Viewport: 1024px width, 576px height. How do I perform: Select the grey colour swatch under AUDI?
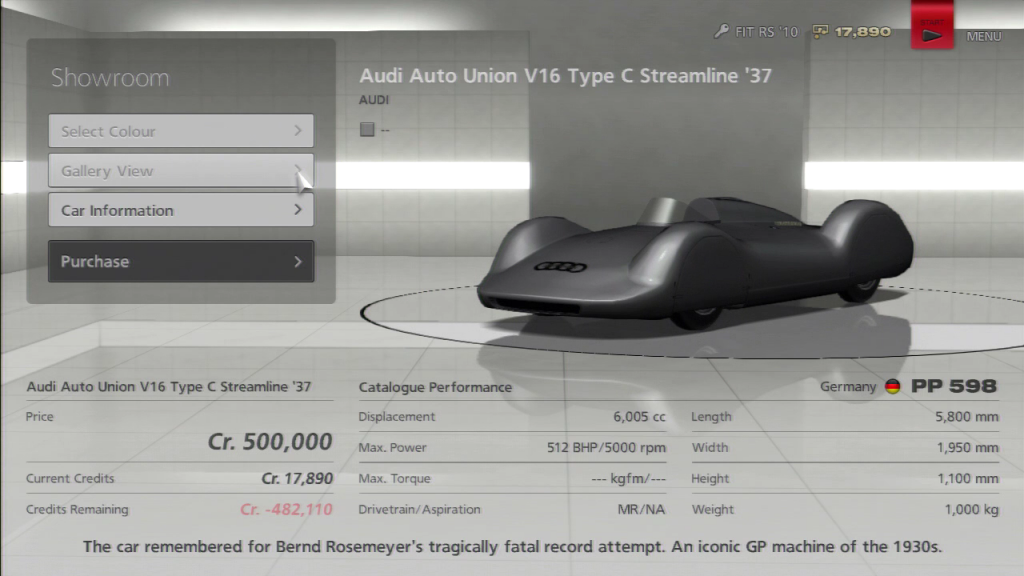(367, 129)
